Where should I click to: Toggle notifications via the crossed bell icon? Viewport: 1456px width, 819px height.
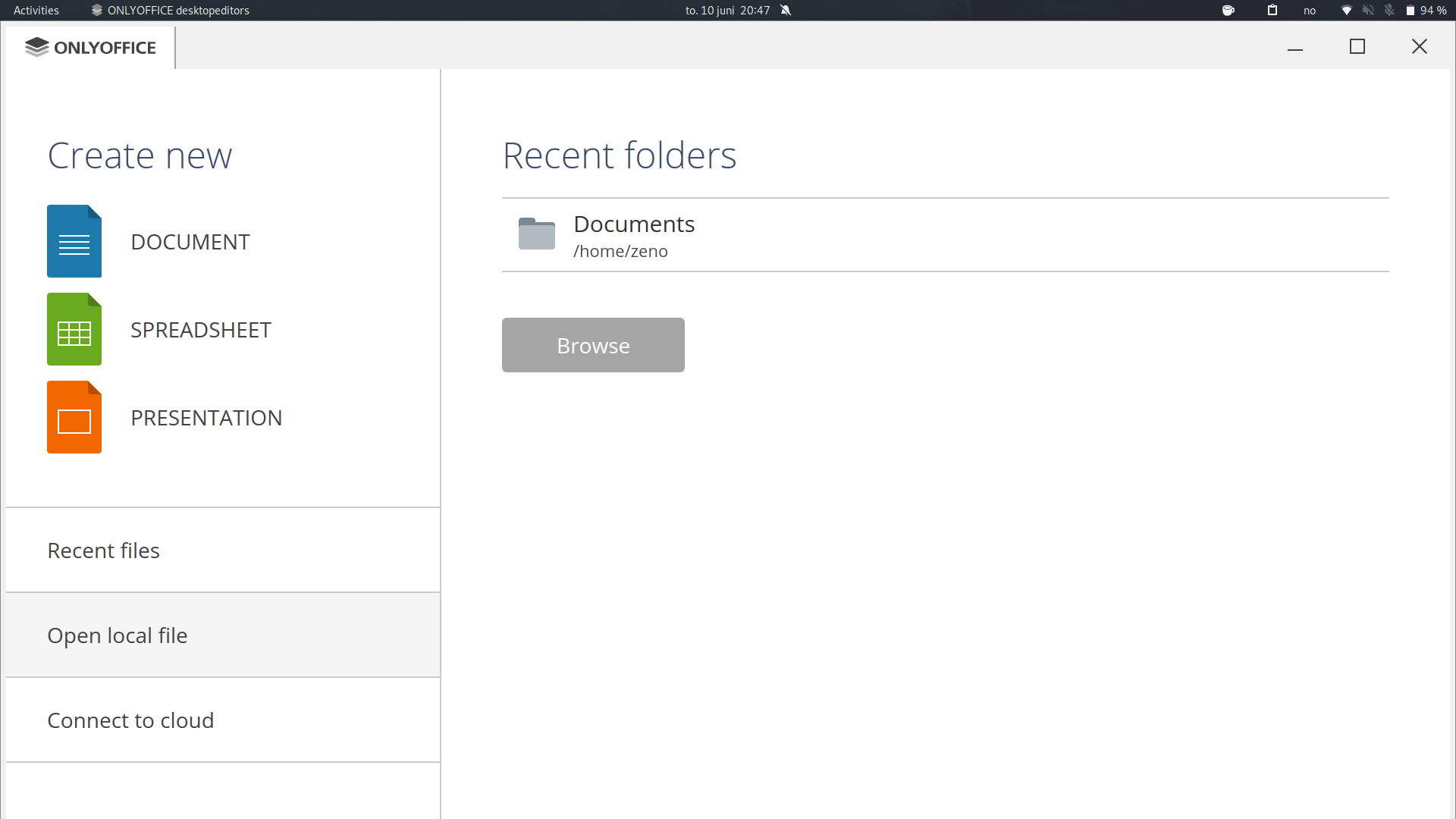(786, 10)
